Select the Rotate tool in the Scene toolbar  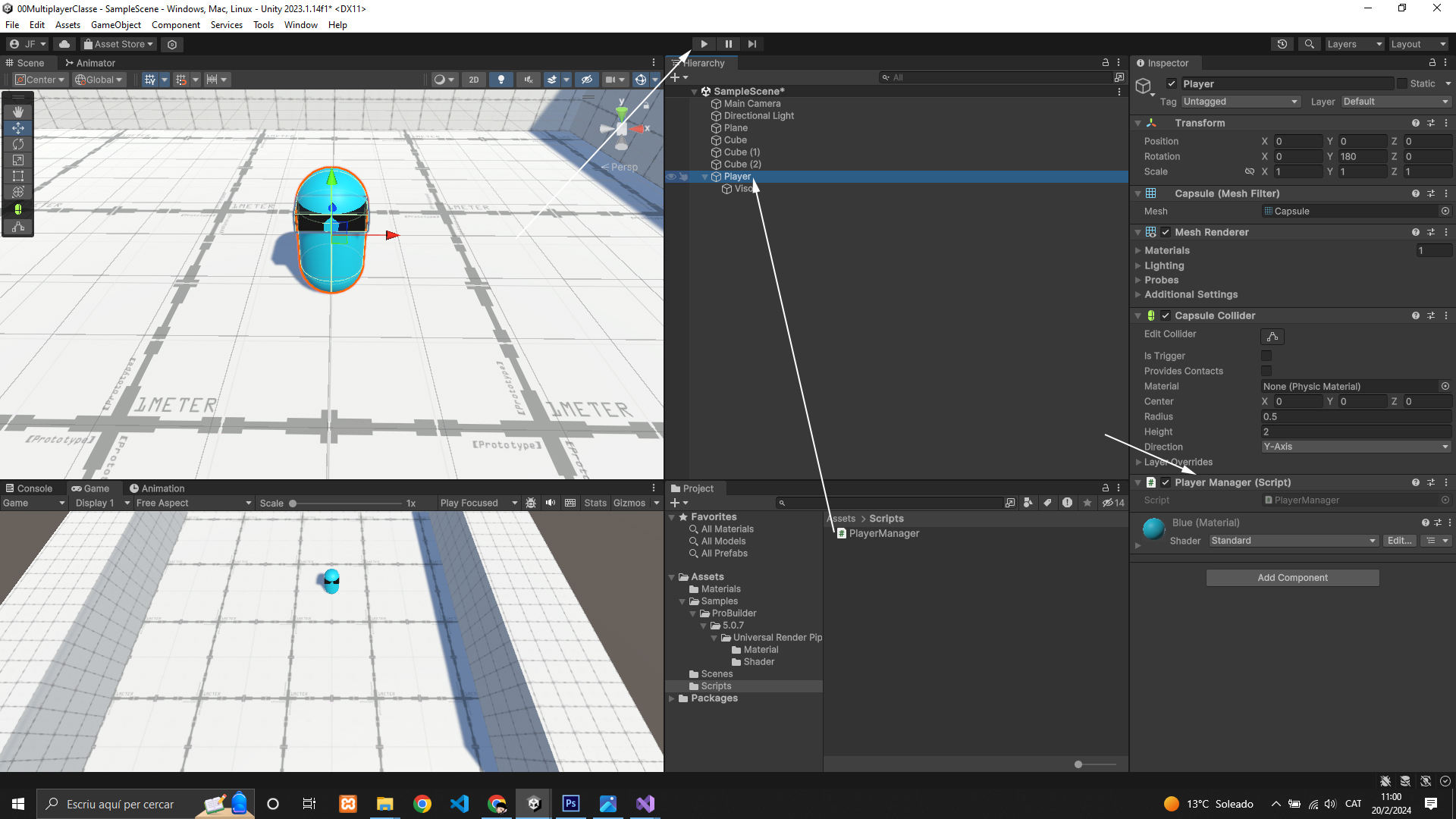point(18,144)
